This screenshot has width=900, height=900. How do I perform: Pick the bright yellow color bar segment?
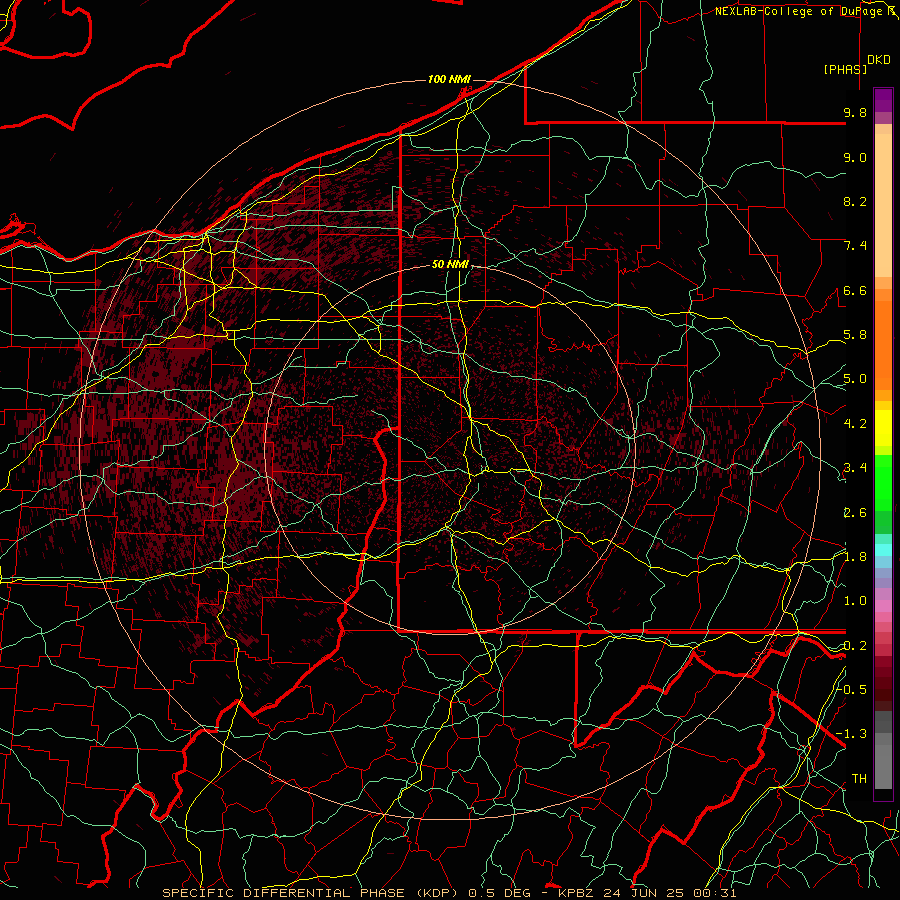tap(883, 428)
